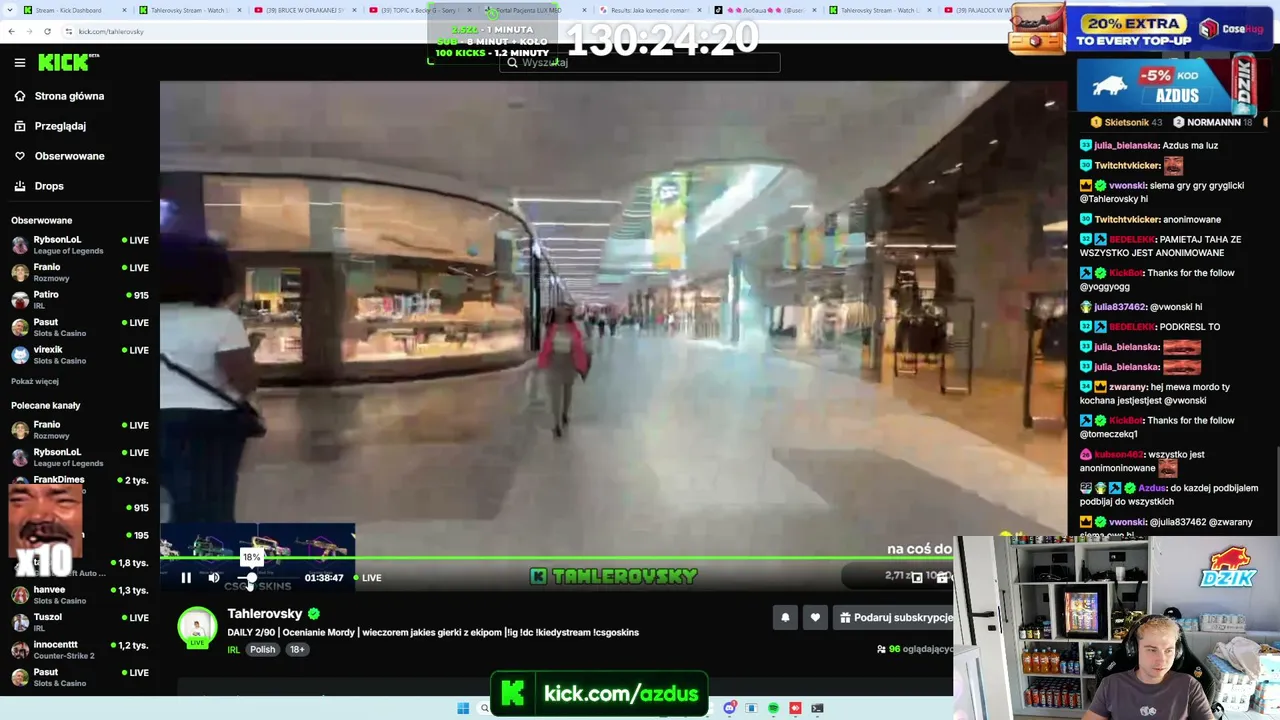Screen dimensions: 1280x720
Task: Go to Strona główna
Action: point(69,96)
